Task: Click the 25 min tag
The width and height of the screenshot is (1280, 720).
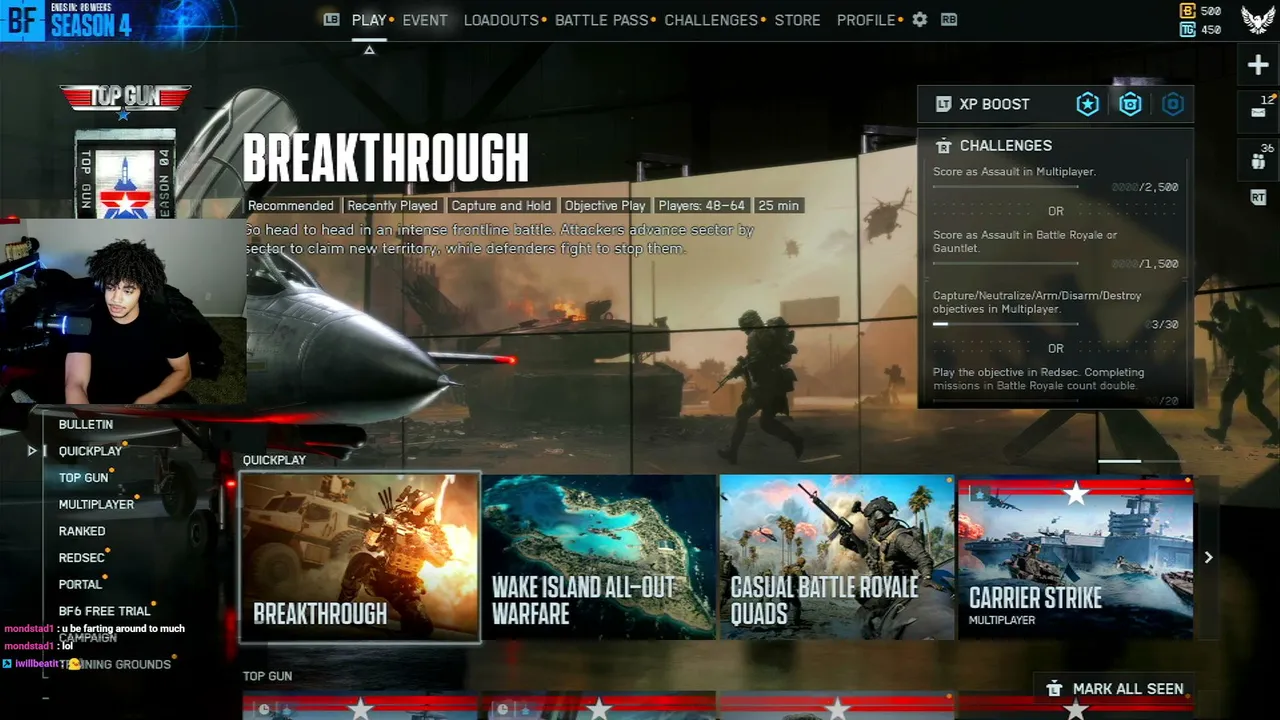Action: click(778, 206)
